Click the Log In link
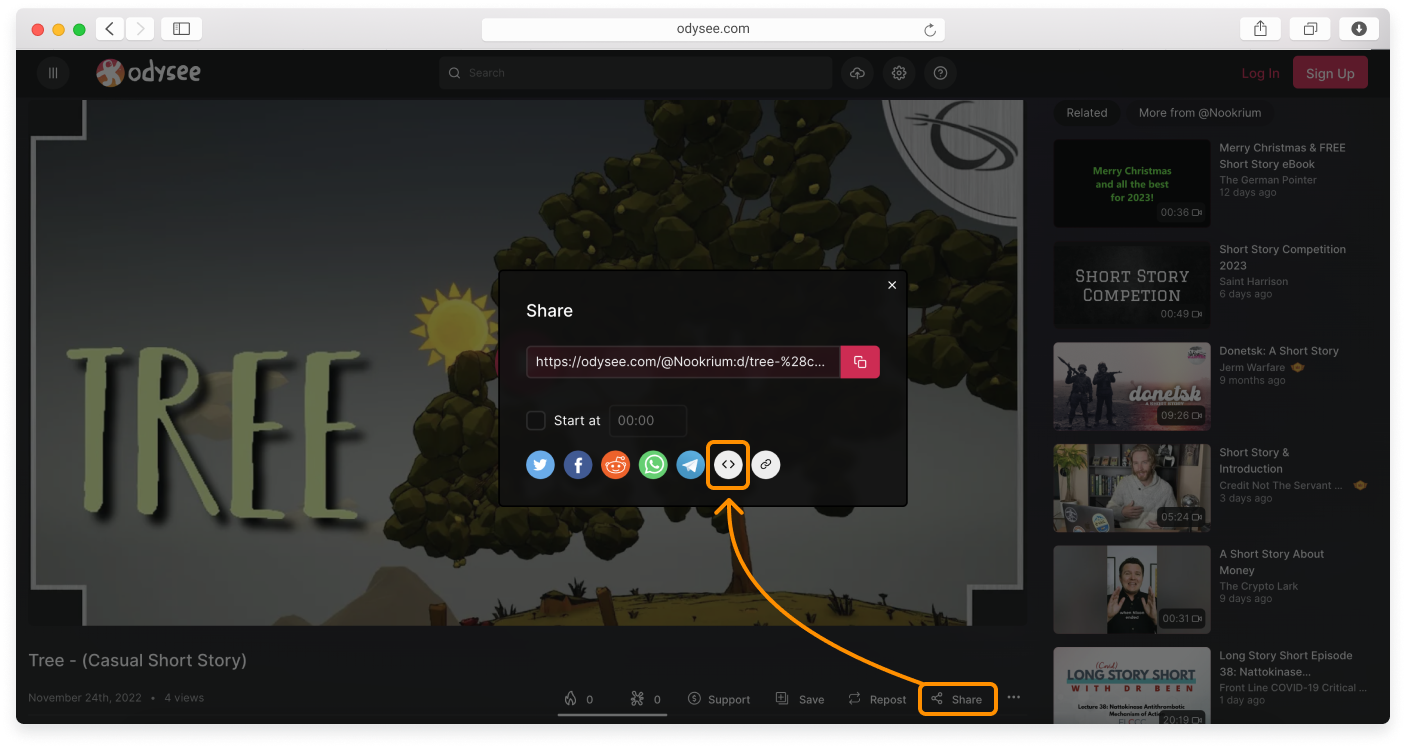Image resolution: width=1406 pixels, height=748 pixels. click(1260, 73)
